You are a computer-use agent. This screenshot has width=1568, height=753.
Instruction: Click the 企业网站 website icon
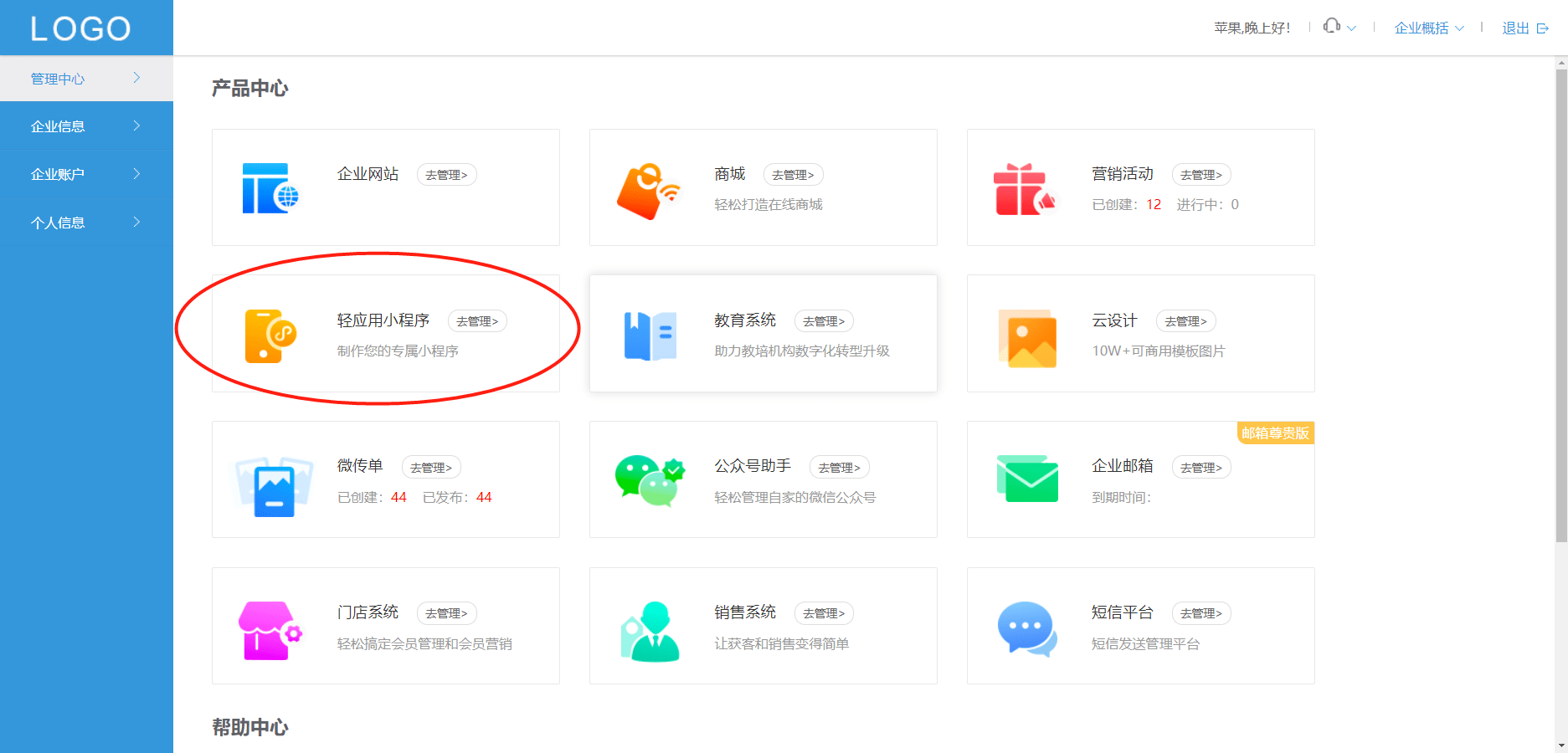tap(270, 188)
